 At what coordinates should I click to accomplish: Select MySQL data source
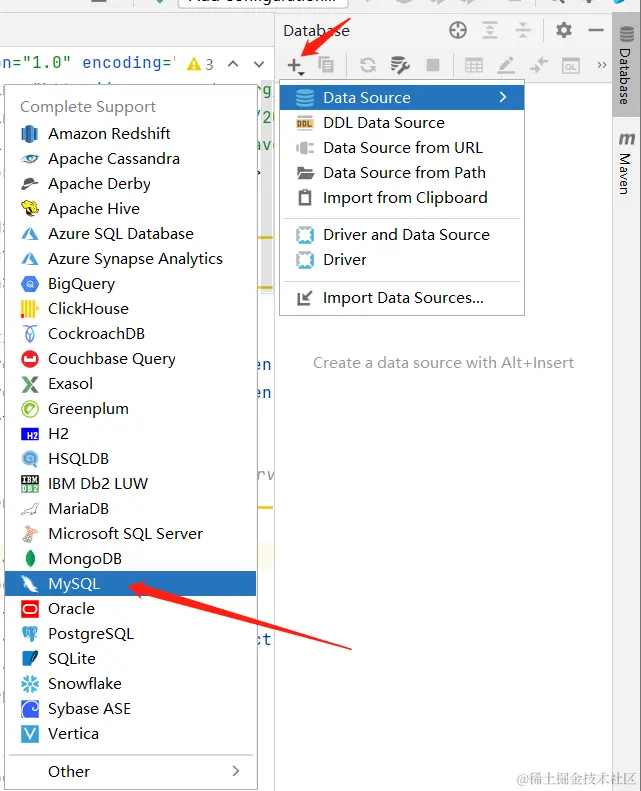pos(131,584)
